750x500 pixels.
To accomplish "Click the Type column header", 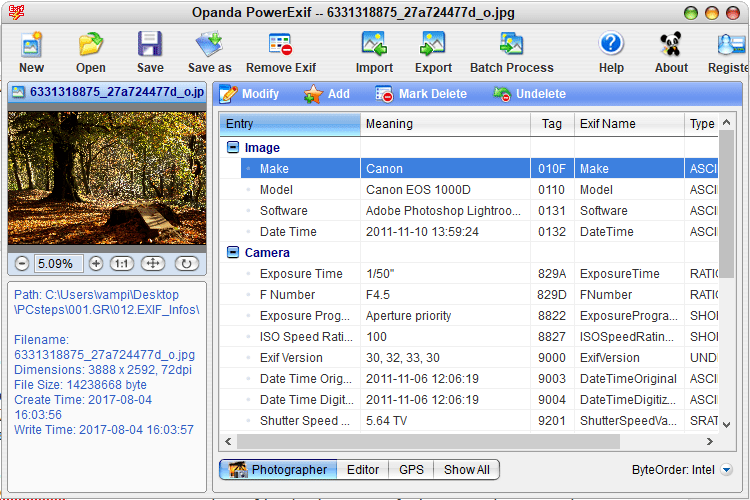I will [x=701, y=124].
